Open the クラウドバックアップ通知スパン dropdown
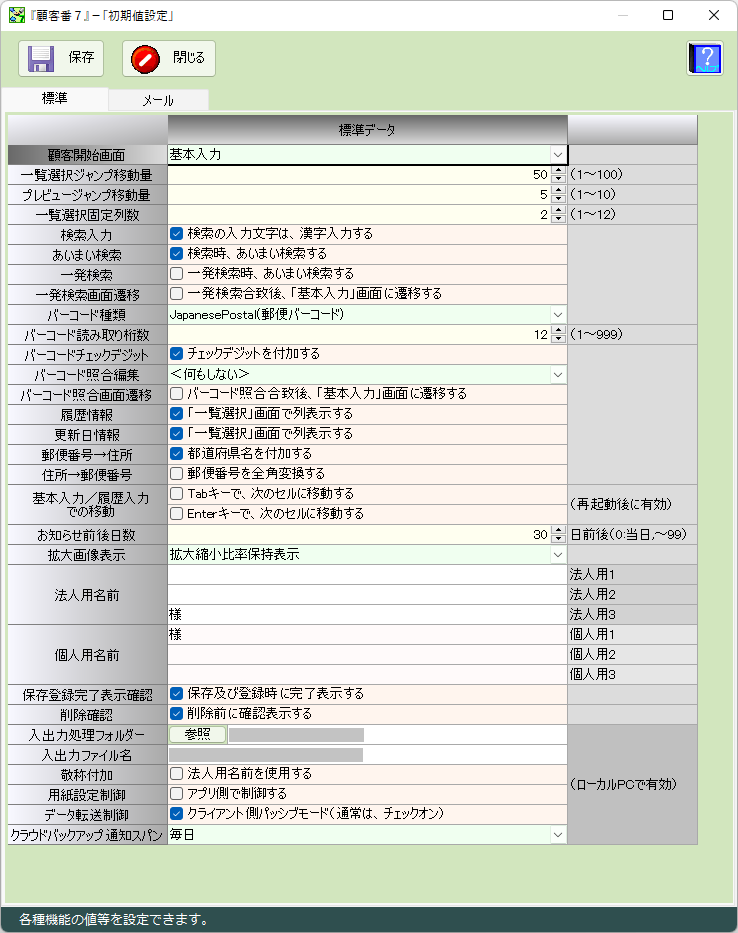The image size is (738, 933). point(557,834)
